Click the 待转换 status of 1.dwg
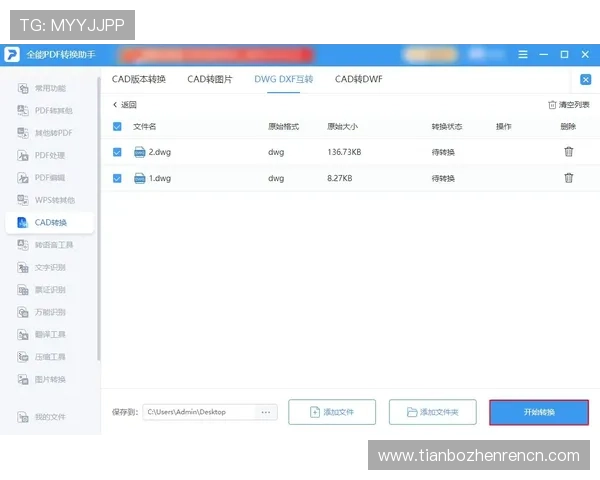Viewport: 600px width, 480px height. (x=443, y=178)
